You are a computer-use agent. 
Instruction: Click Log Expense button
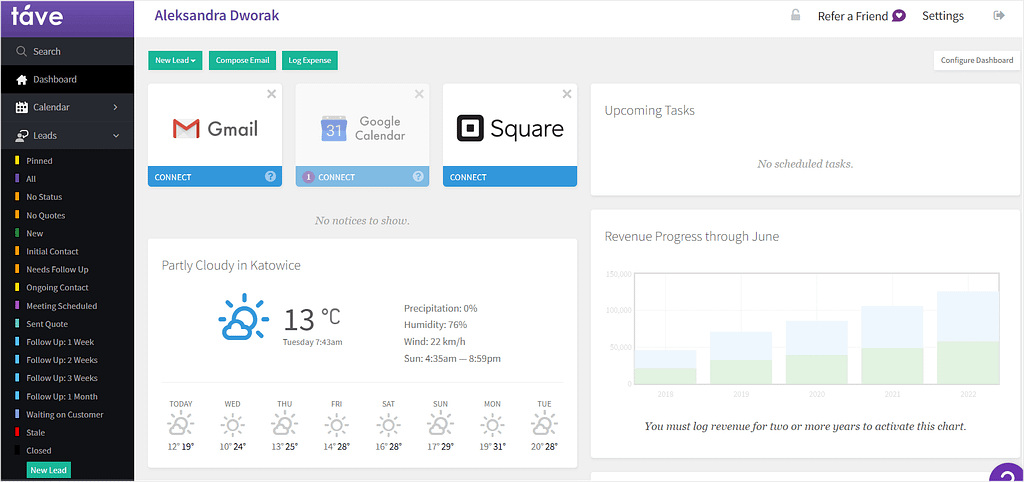pos(310,60)
